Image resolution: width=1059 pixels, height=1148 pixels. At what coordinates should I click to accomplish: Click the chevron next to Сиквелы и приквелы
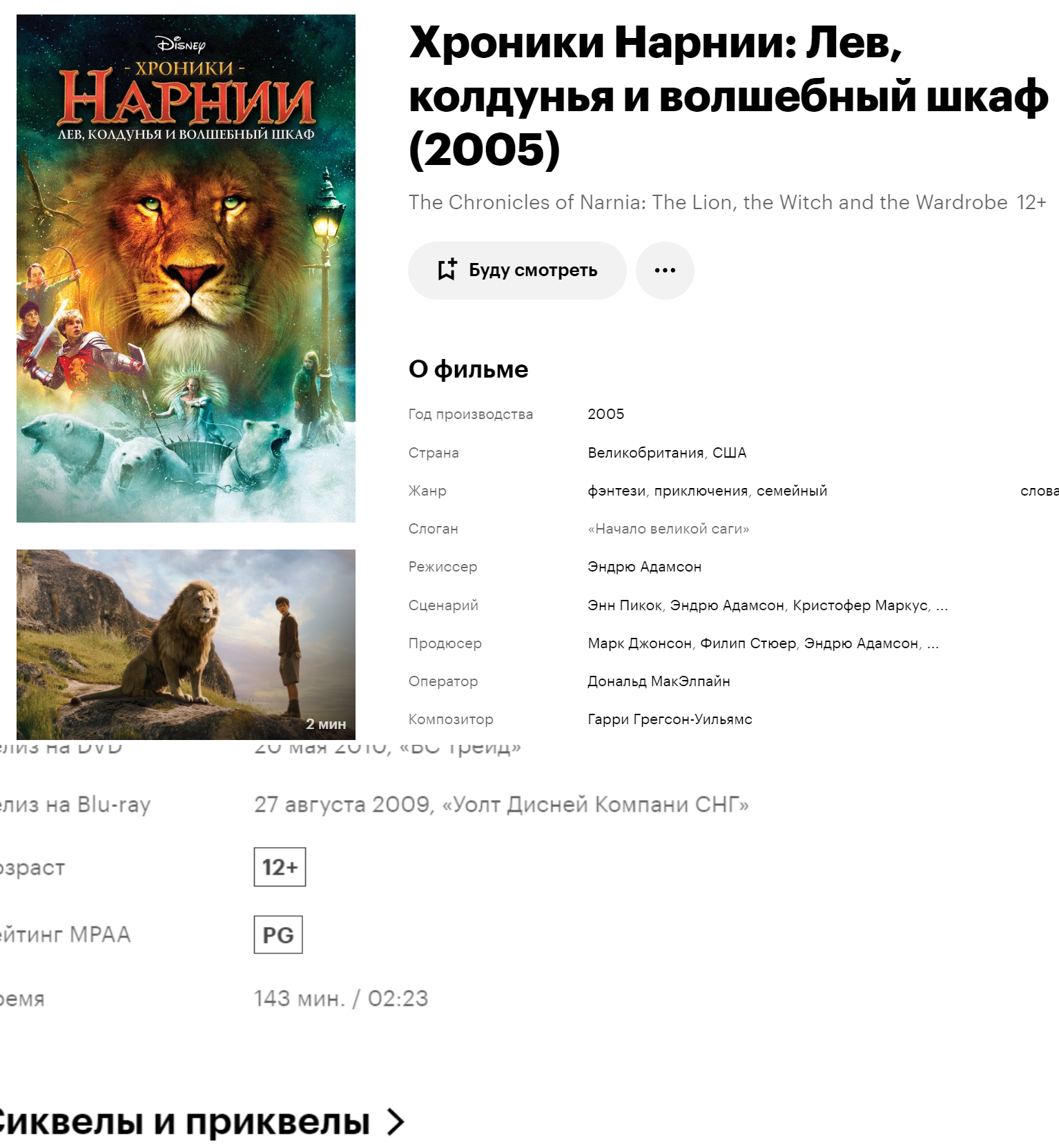396,1122
